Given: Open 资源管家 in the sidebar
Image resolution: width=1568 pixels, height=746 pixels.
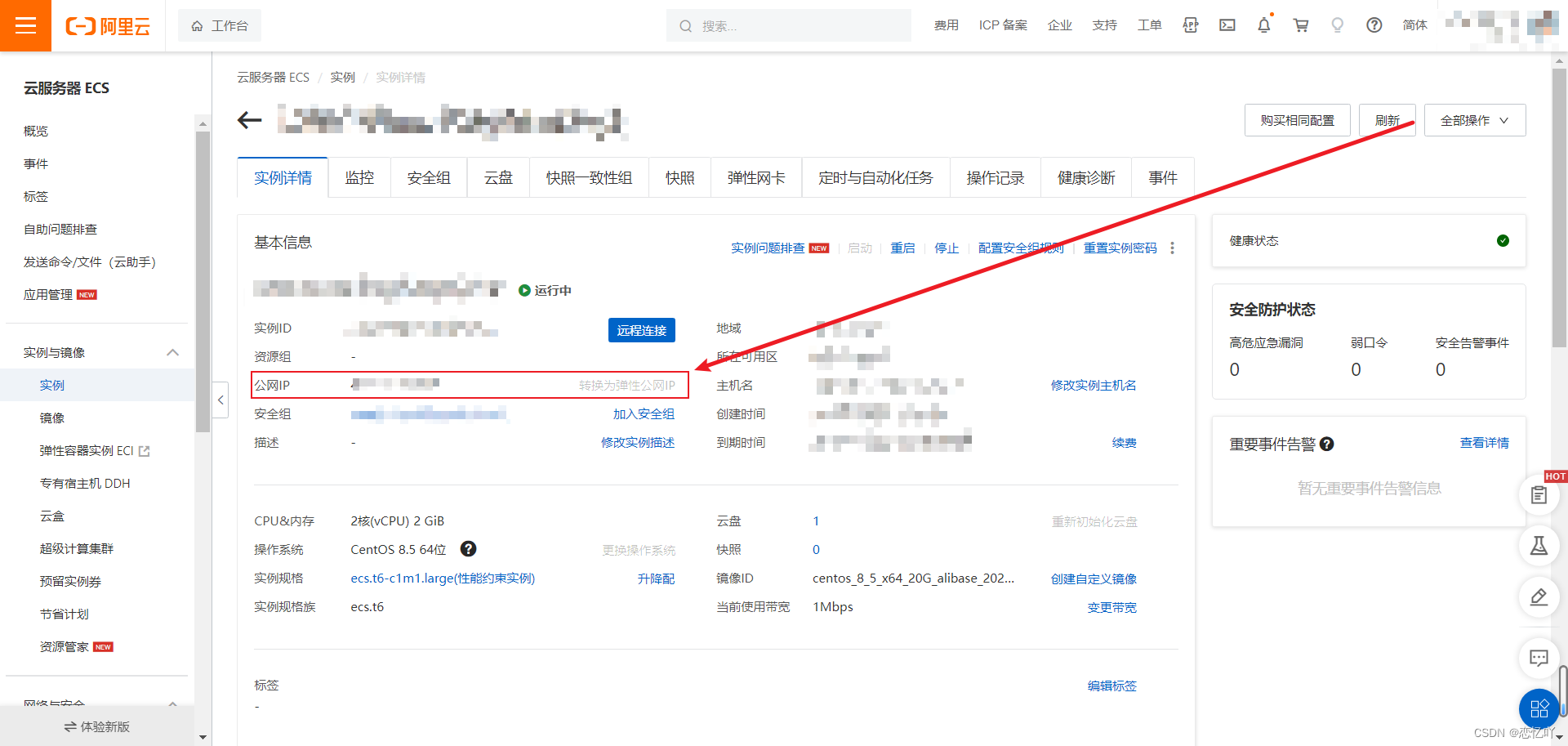Looking at the screenshot, I should (64, 646).
